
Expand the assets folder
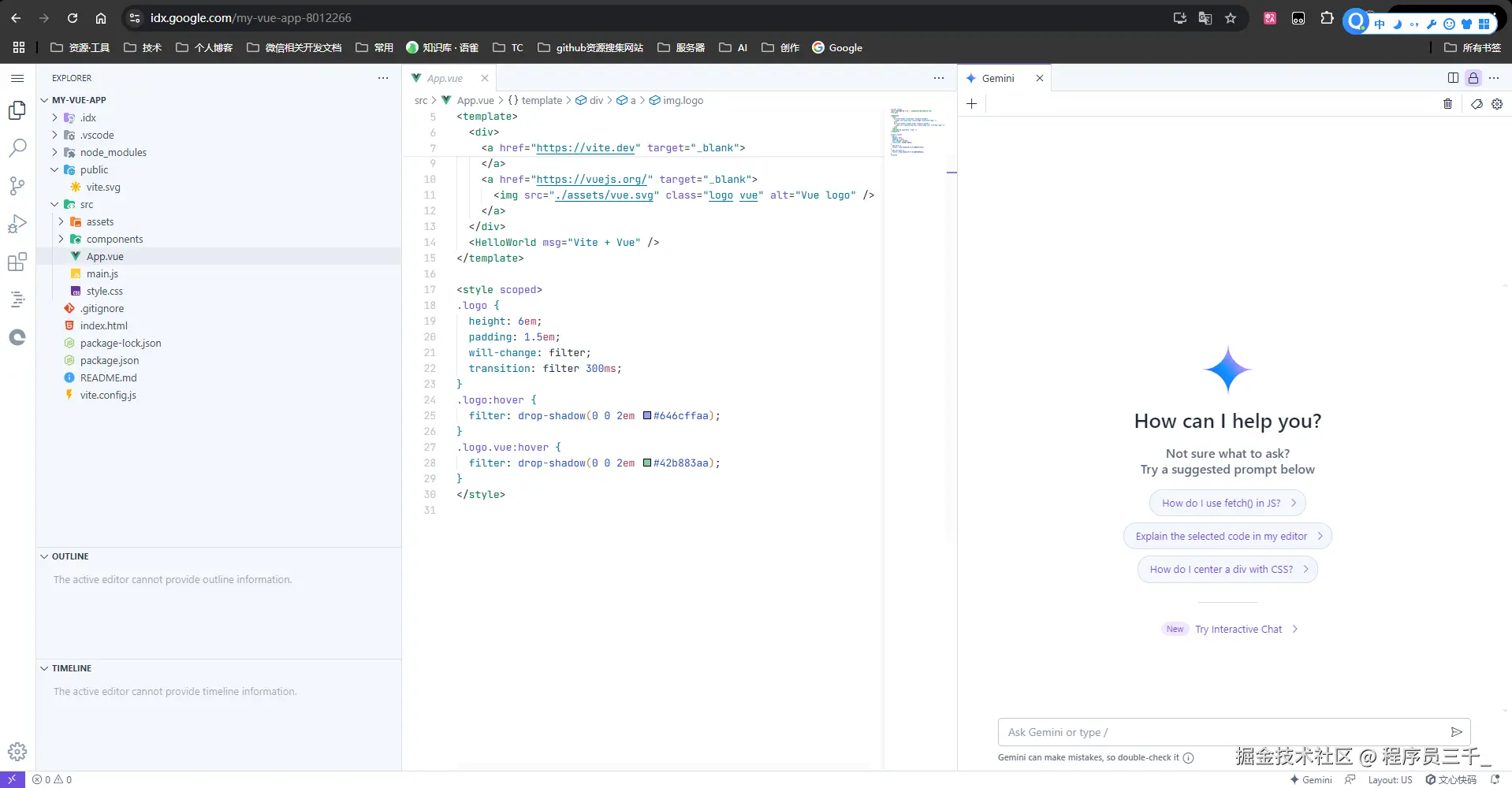(x=61, y=221)
